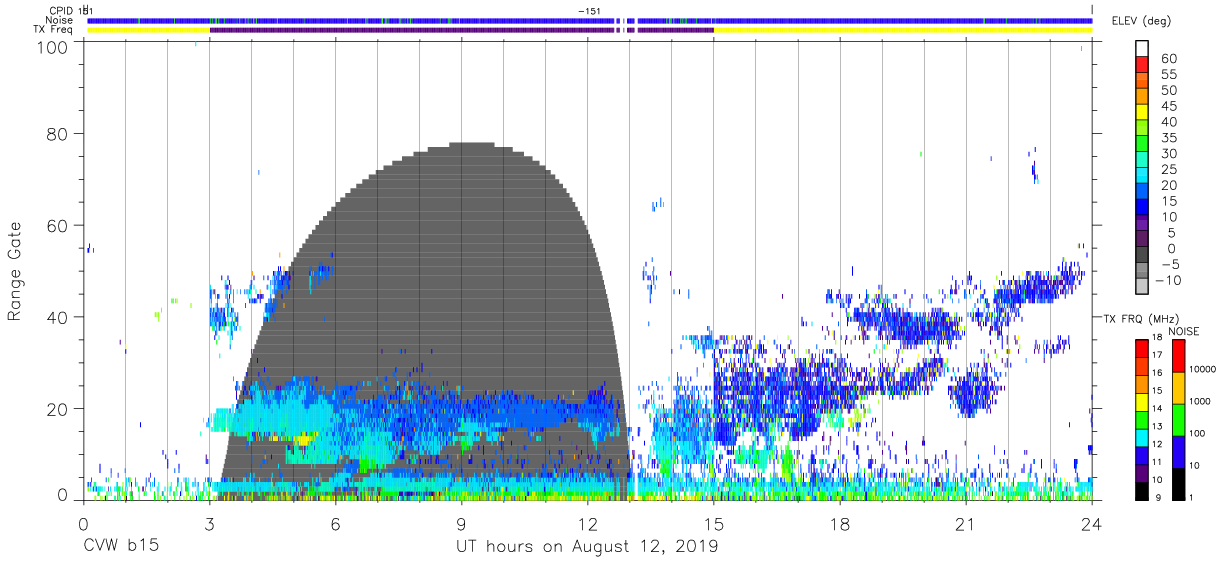Click the red segment of the elevation colorbar
Image resolution: width=1228 pixels, height=567 pixels.
[x=1142, y=65]
